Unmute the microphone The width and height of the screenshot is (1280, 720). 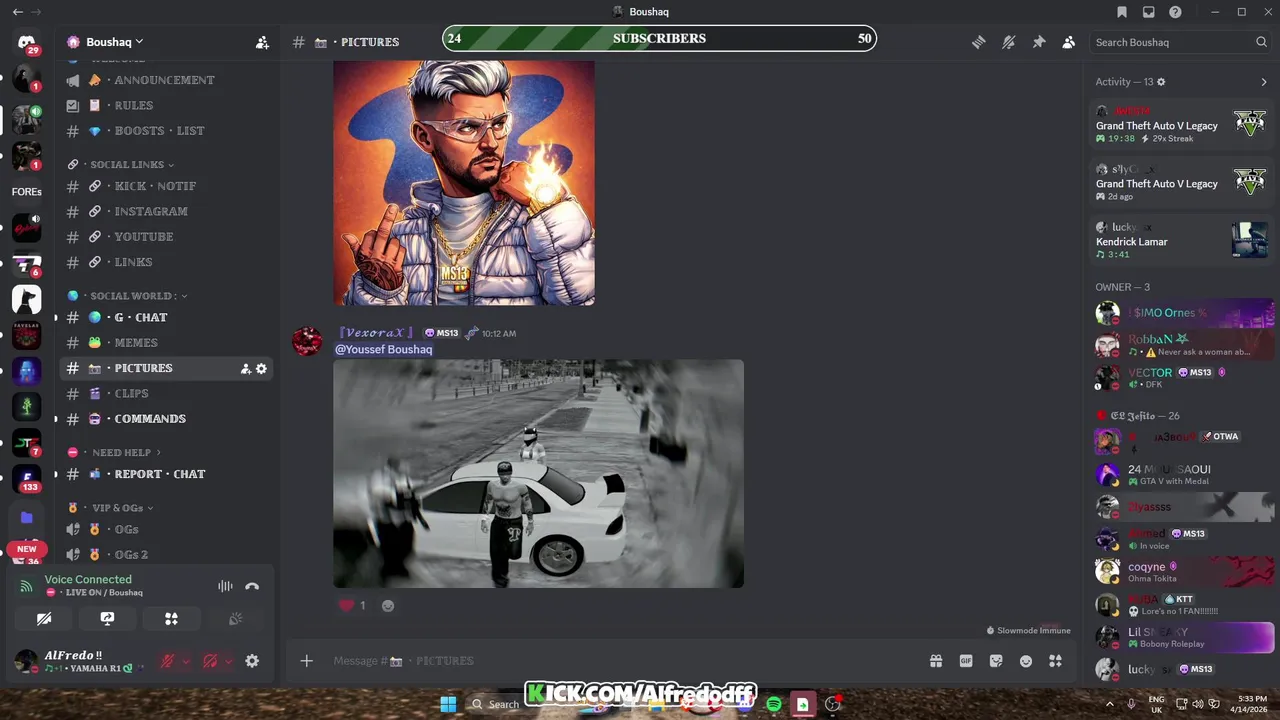pyautogui.click(x=167, y=661)
